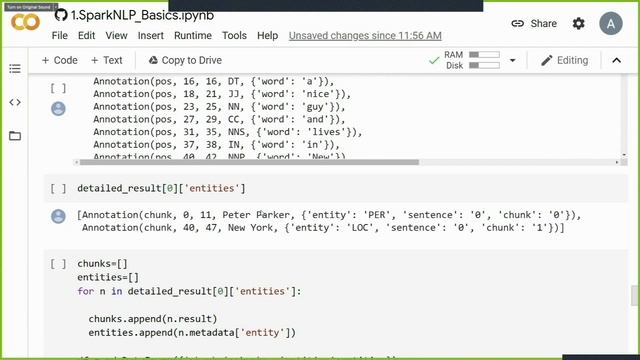This screenshot has height=360, width=640.
Task: Open the code snippets sidebar icon
Action: (x=15, y=102)
